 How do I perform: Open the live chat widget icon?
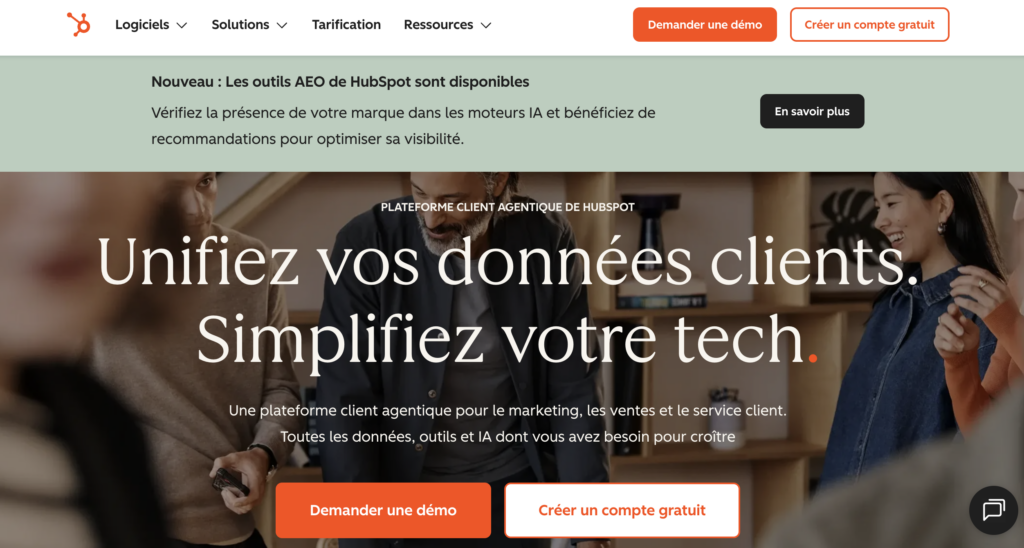(993, 510)
